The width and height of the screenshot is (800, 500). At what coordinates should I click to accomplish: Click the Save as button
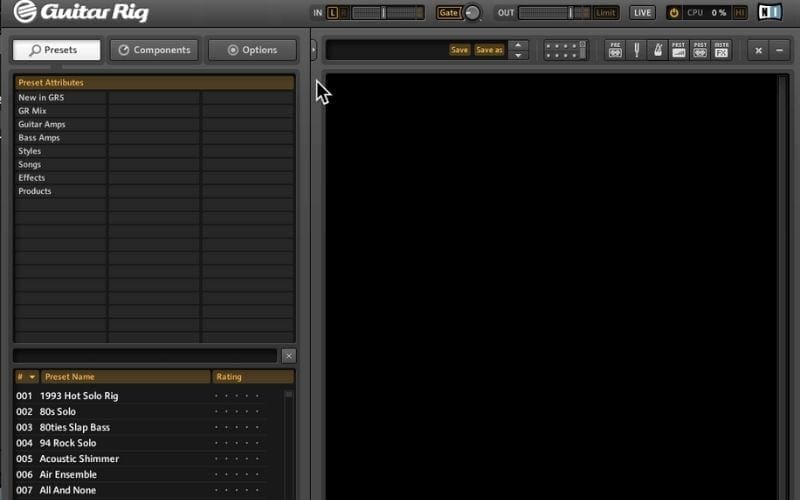tap(489, 49)
